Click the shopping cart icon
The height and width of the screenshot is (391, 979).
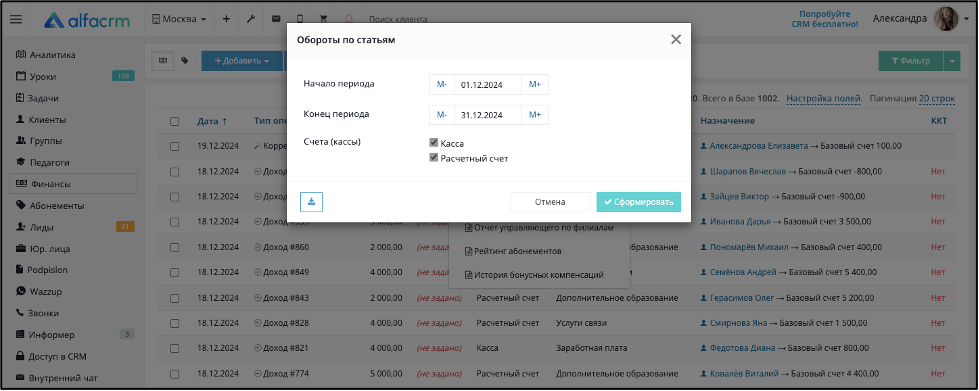(323, 19)
